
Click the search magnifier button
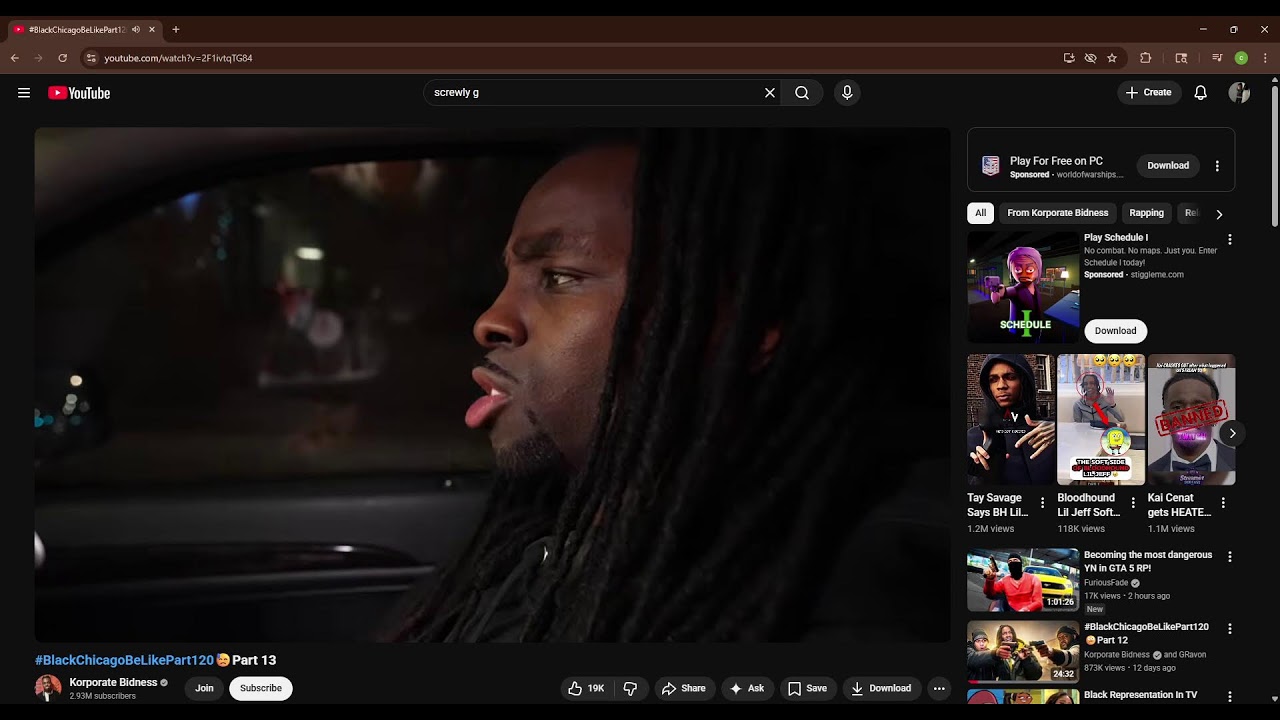(x=802, y=93)
